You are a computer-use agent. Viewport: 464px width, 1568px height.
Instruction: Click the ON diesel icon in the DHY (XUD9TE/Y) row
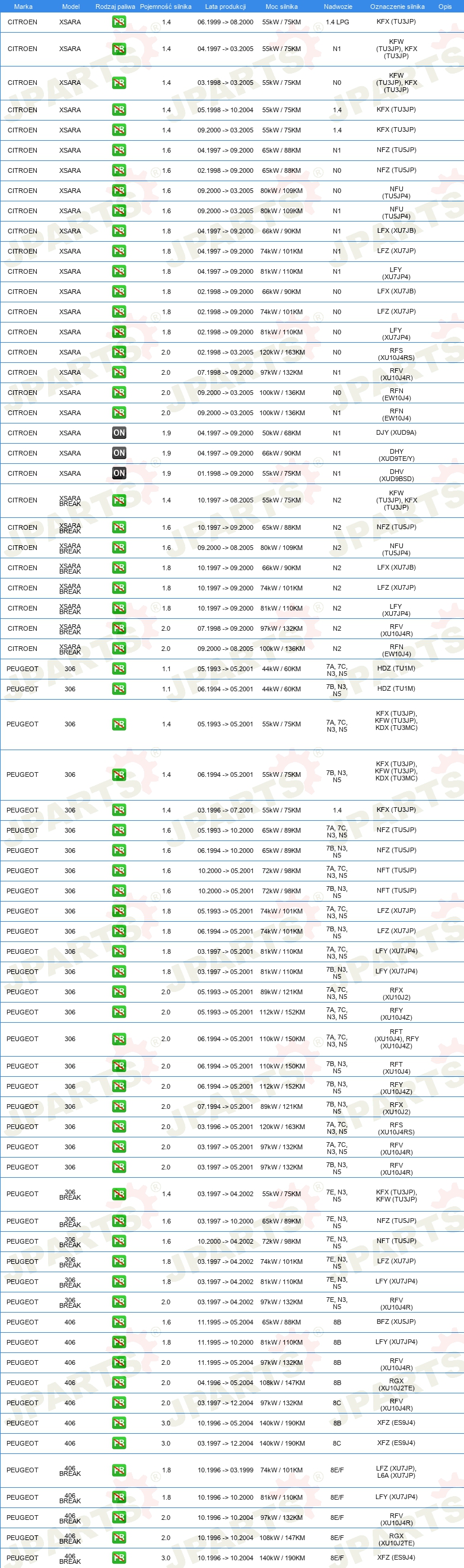pyautogui.click(x=119, y=453)
